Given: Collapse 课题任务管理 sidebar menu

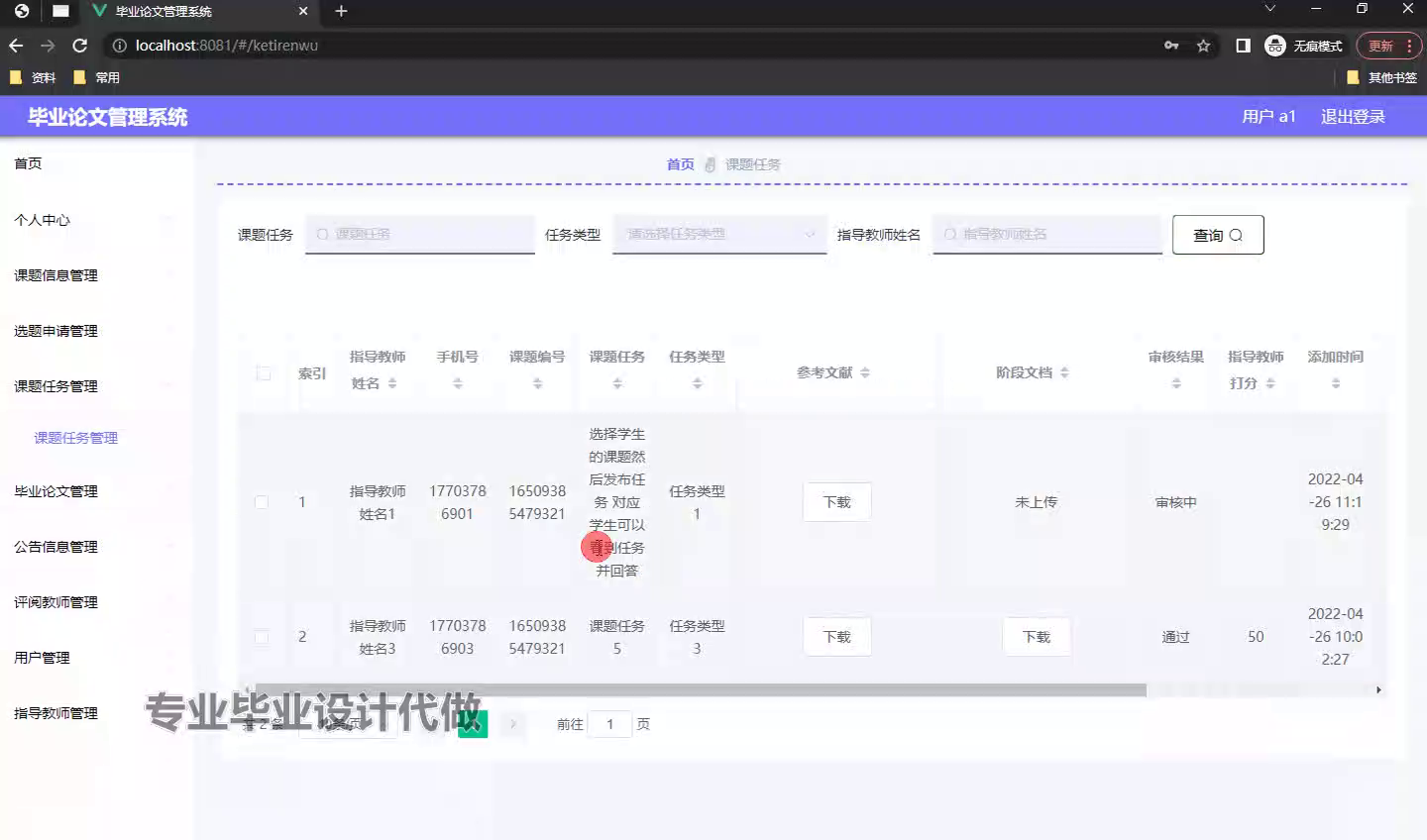Looking at the screenshot, I should point(96,386).
